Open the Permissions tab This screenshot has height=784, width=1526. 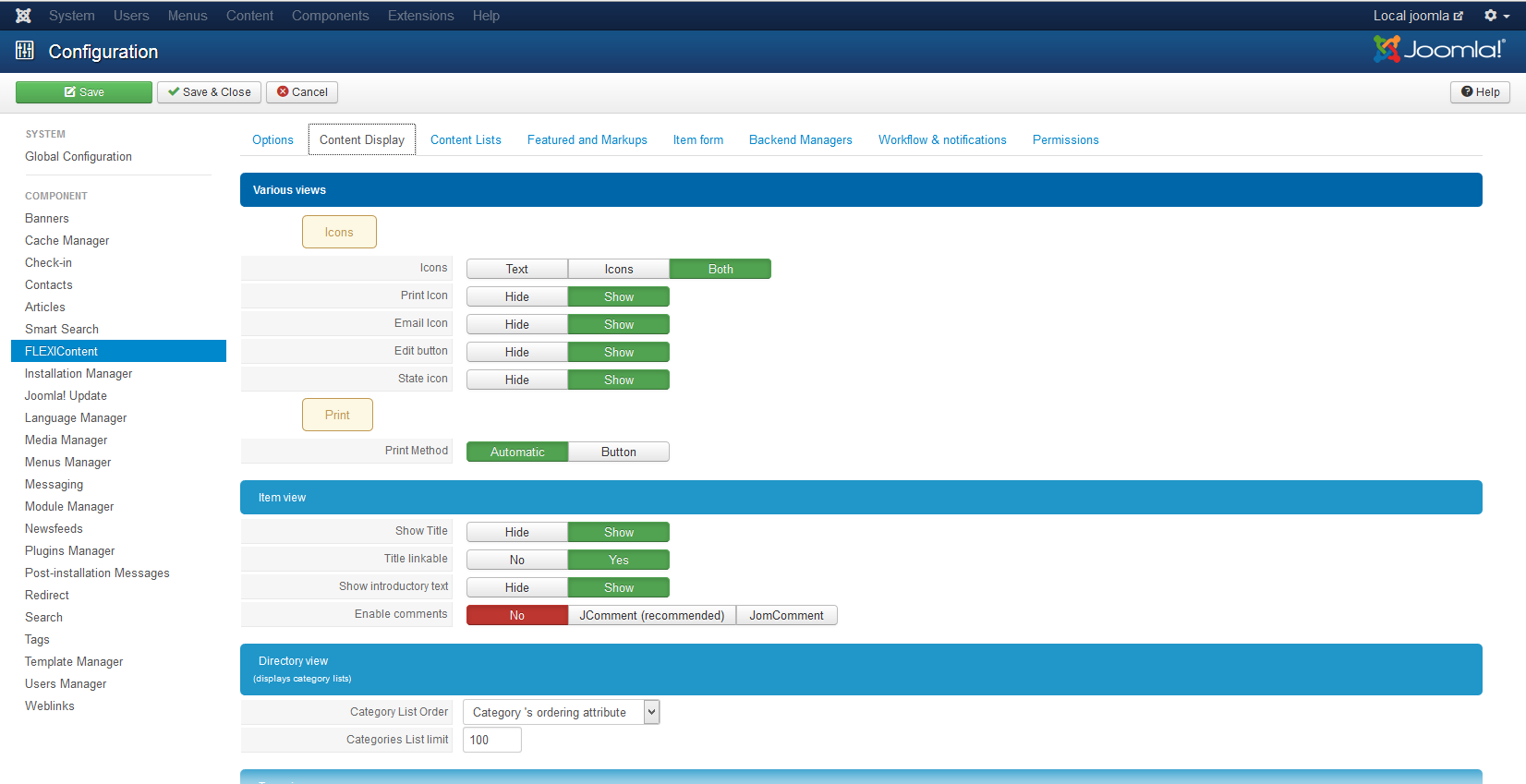[1065, 140]
